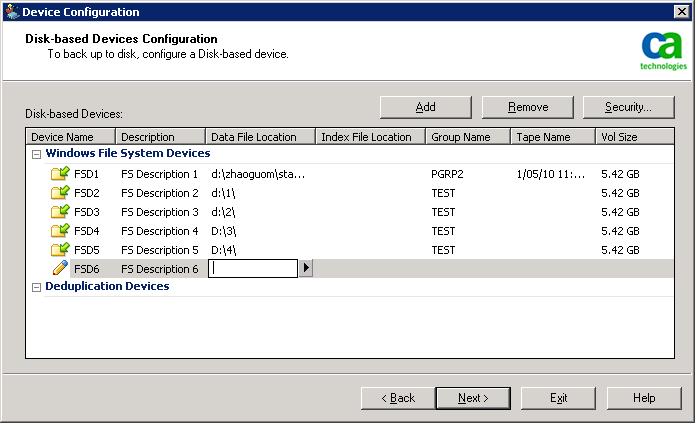Click the CA Technologies logo
This screenshot has width=695, height=424.
click(x=663, y=51)
